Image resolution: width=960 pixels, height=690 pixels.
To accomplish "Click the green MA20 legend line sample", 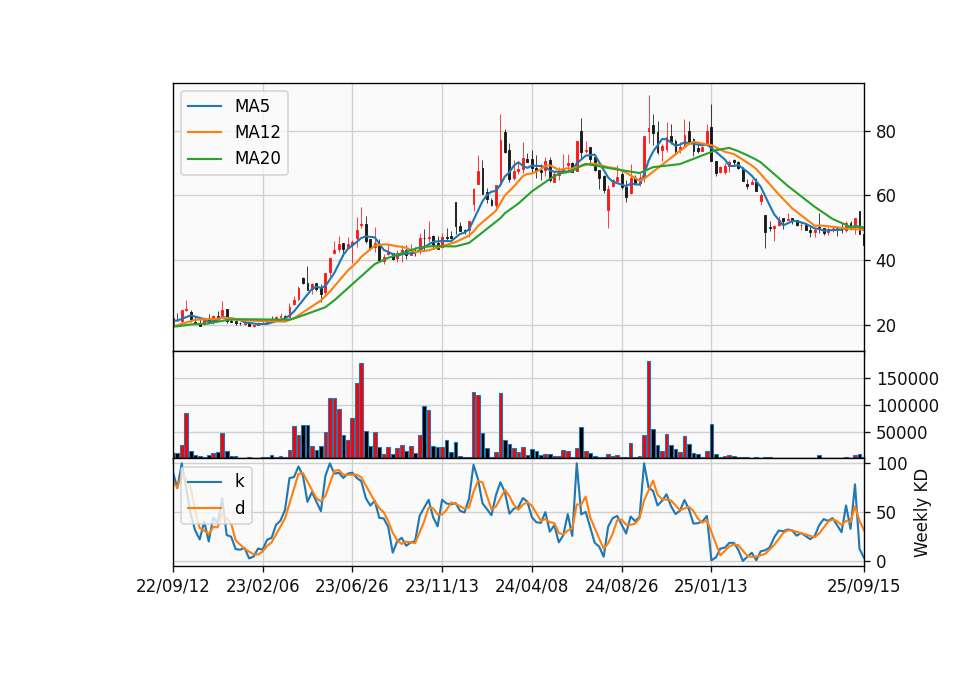I will [x=204, y=158].
